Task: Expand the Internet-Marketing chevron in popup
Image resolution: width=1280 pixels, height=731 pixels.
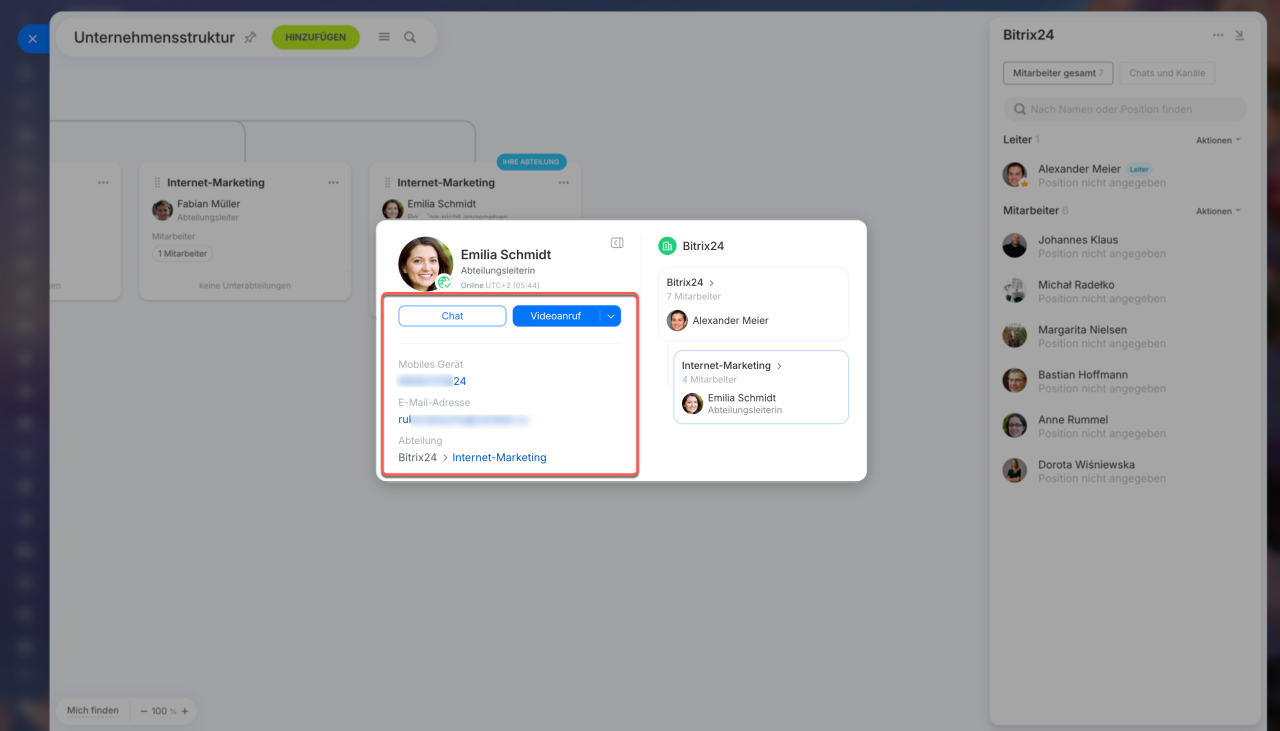Action: [779, 366]
